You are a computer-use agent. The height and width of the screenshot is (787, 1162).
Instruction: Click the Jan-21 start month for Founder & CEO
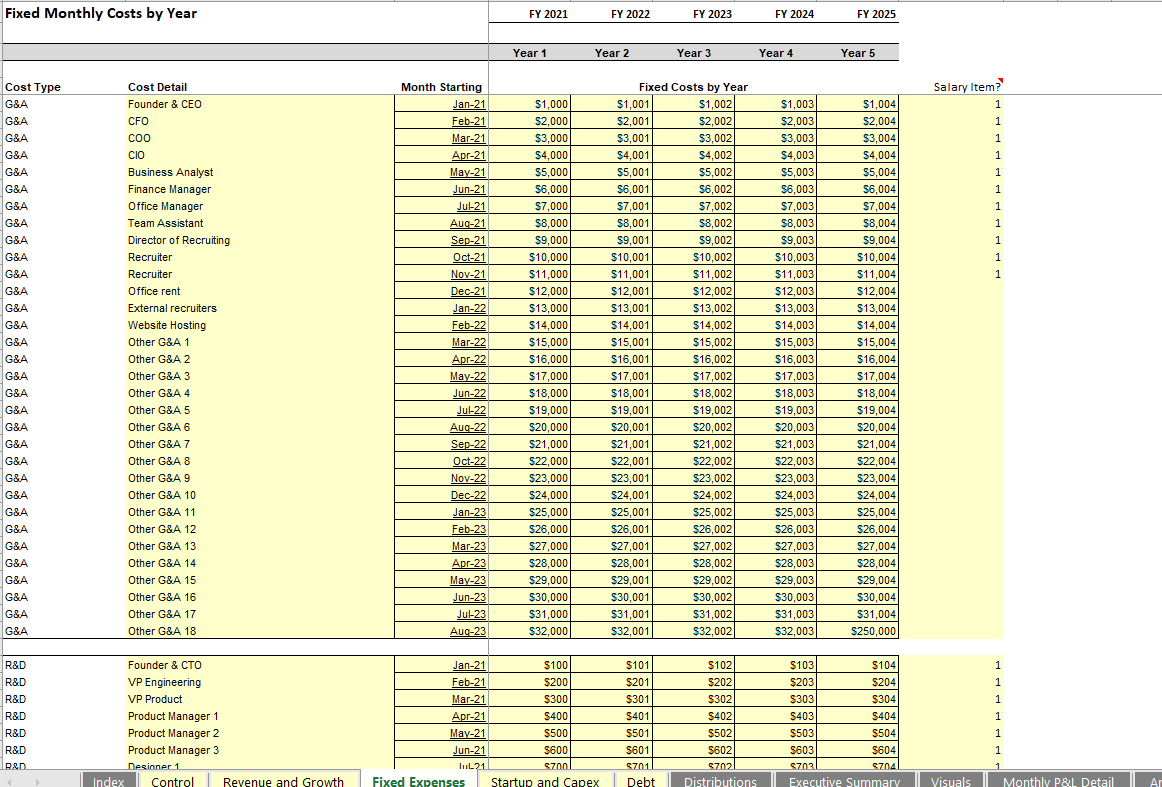pyautogui.click(x=441, y=104)
